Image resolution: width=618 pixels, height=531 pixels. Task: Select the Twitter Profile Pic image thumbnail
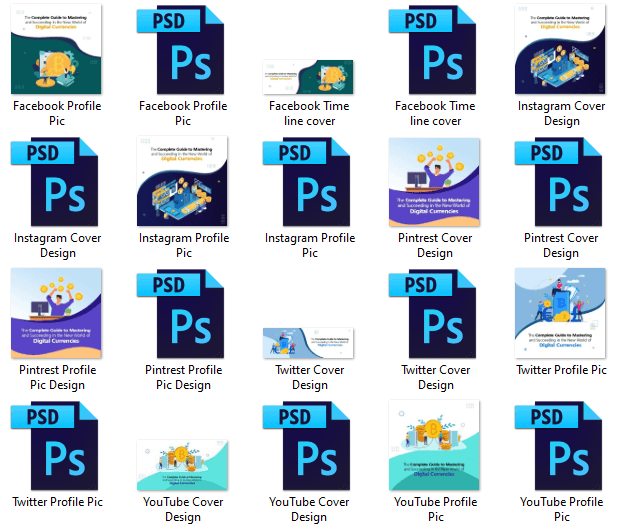pyautogui.click(x=560, y=313)
